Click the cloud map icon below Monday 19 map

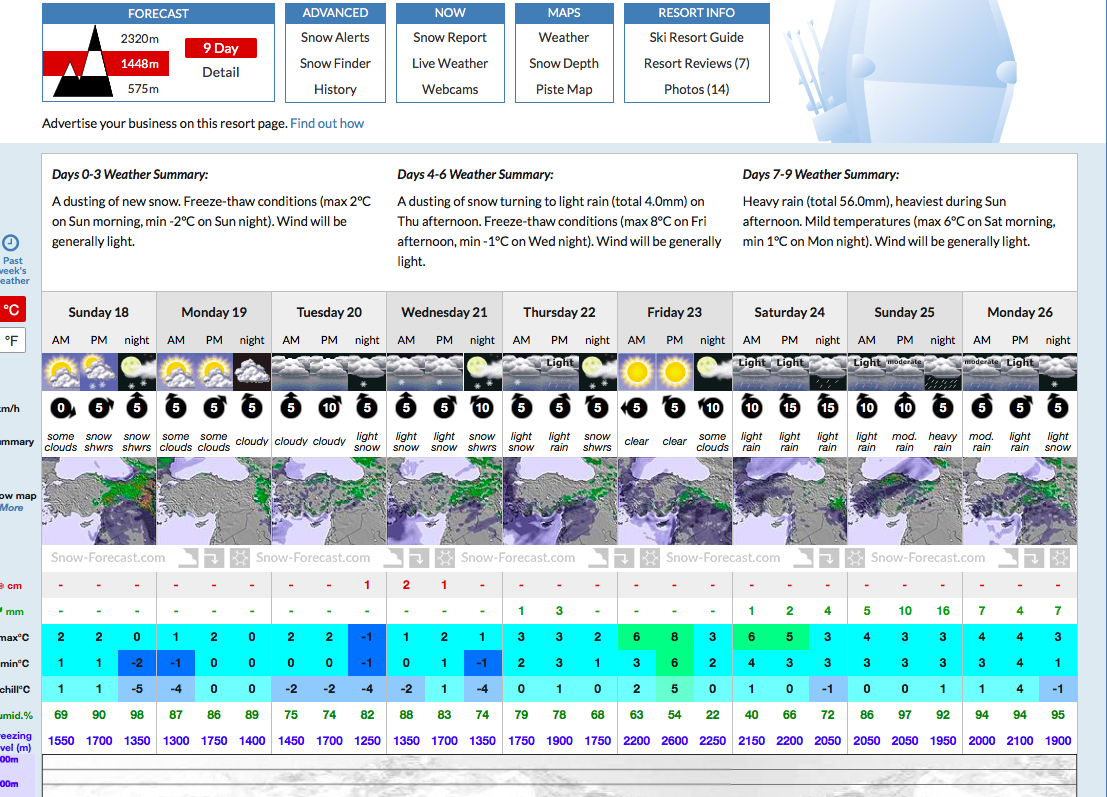point(187,558)
